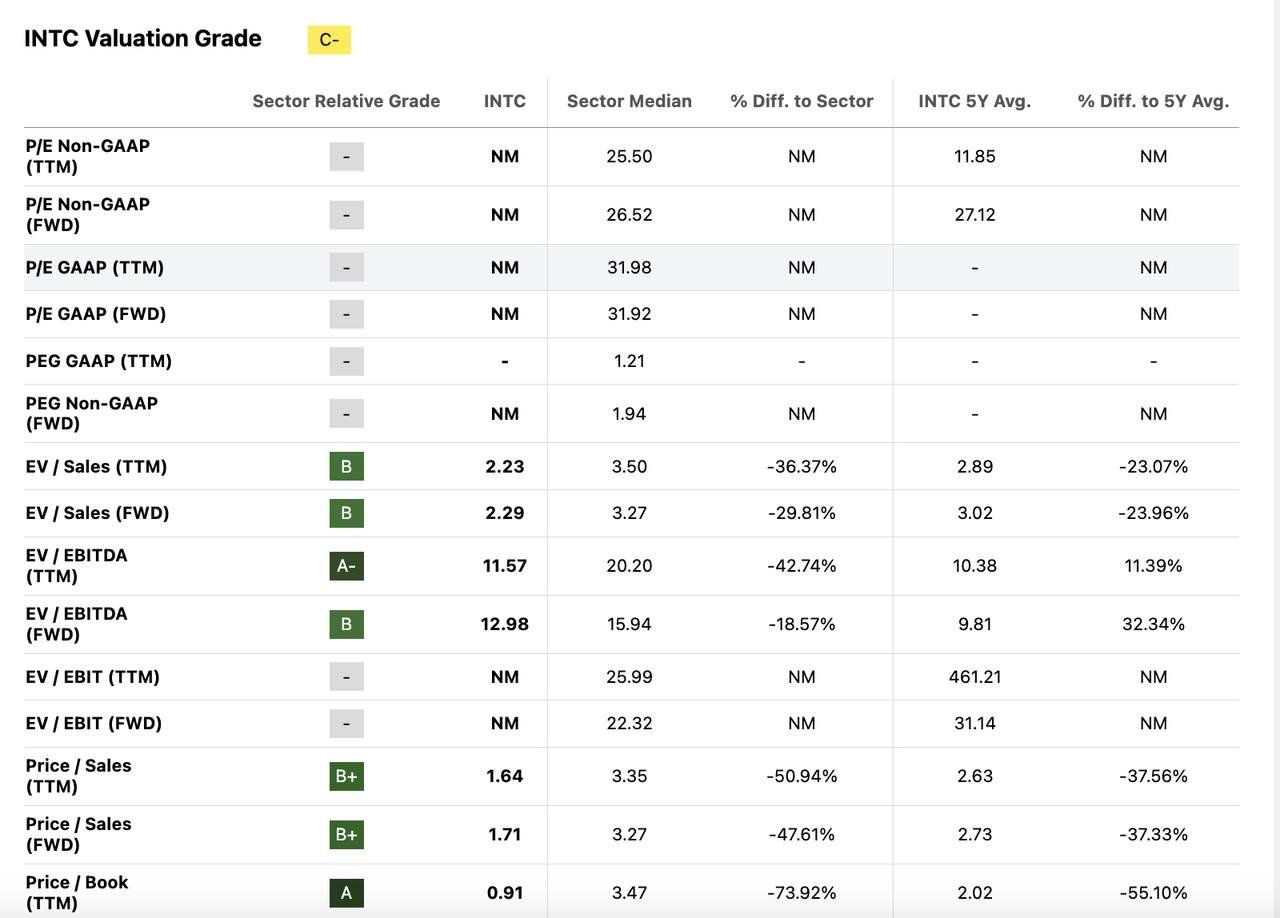This screenshot has width=1280, height=918.
Task: Open the Price / Book (TTM) metric
Action: tap(77, 893)
